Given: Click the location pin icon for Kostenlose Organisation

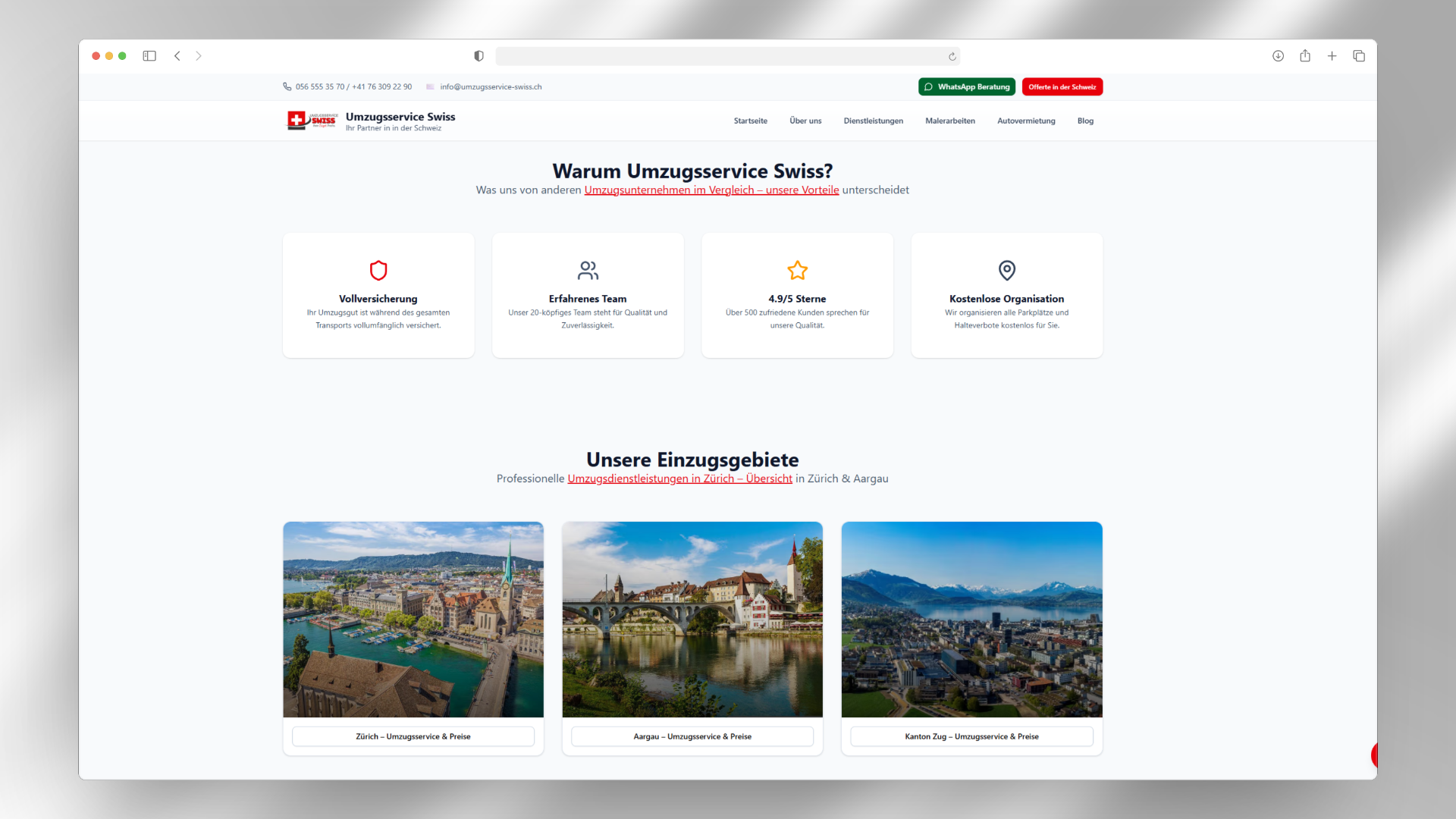Looking at the screenshot, I should tap(1006, 271).
